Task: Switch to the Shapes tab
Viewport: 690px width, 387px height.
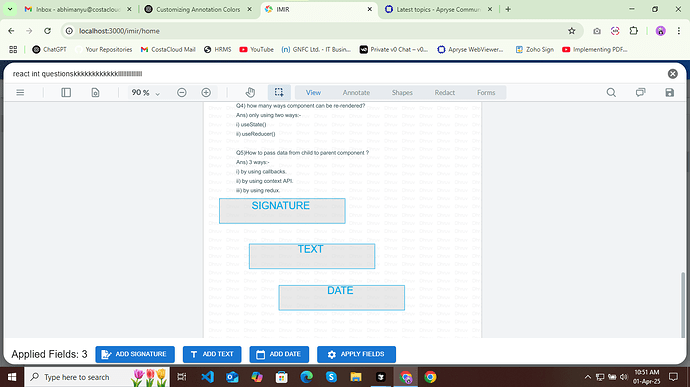Action: [402, 92]
